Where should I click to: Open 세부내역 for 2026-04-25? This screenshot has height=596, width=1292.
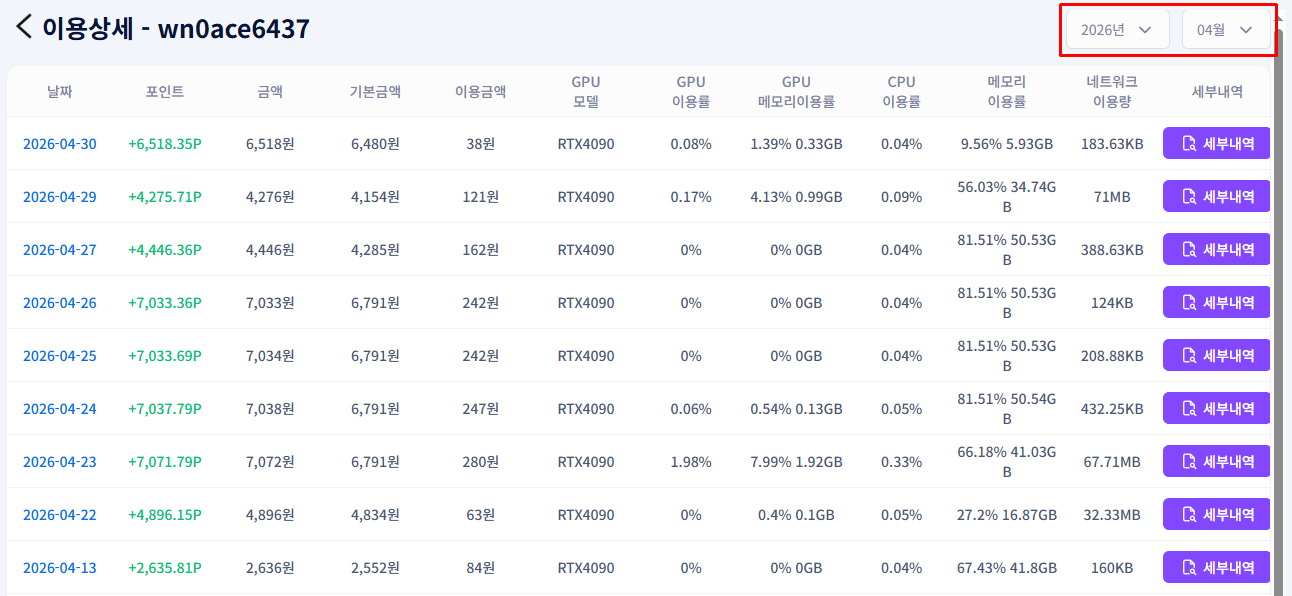[1216, 356]
